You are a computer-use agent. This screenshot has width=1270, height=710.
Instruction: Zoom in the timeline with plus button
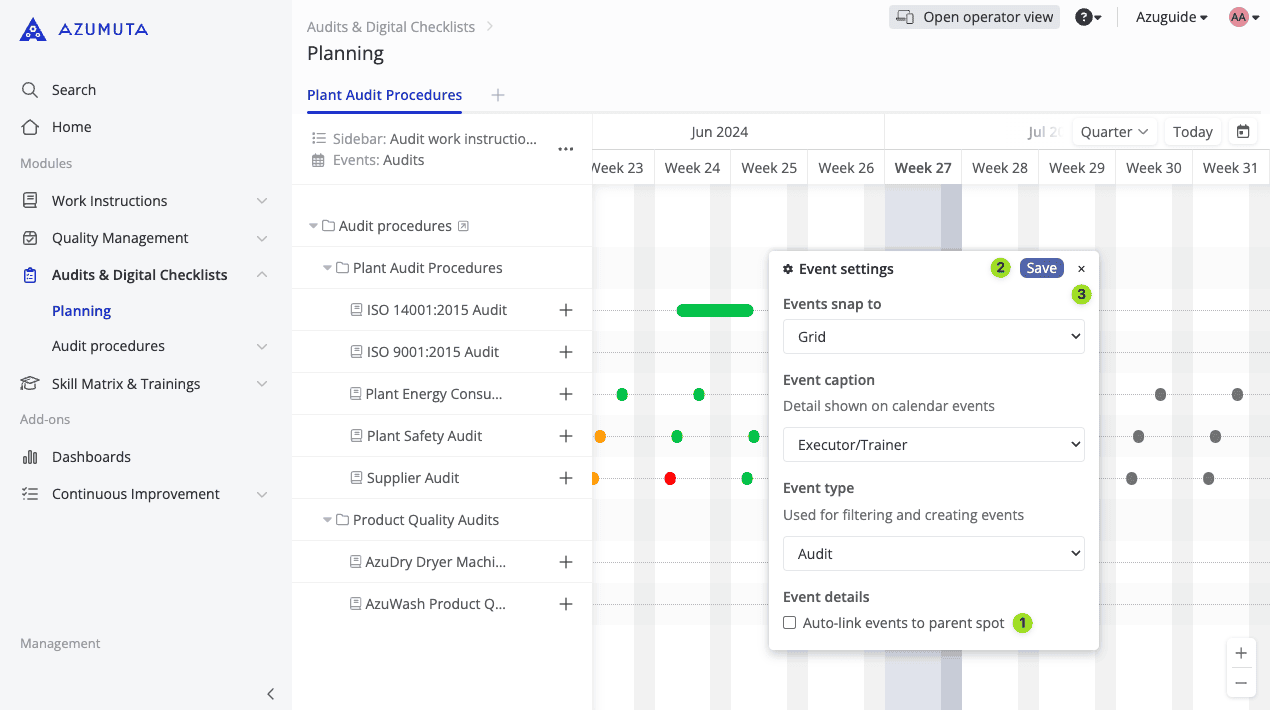tap(1241, 653)
